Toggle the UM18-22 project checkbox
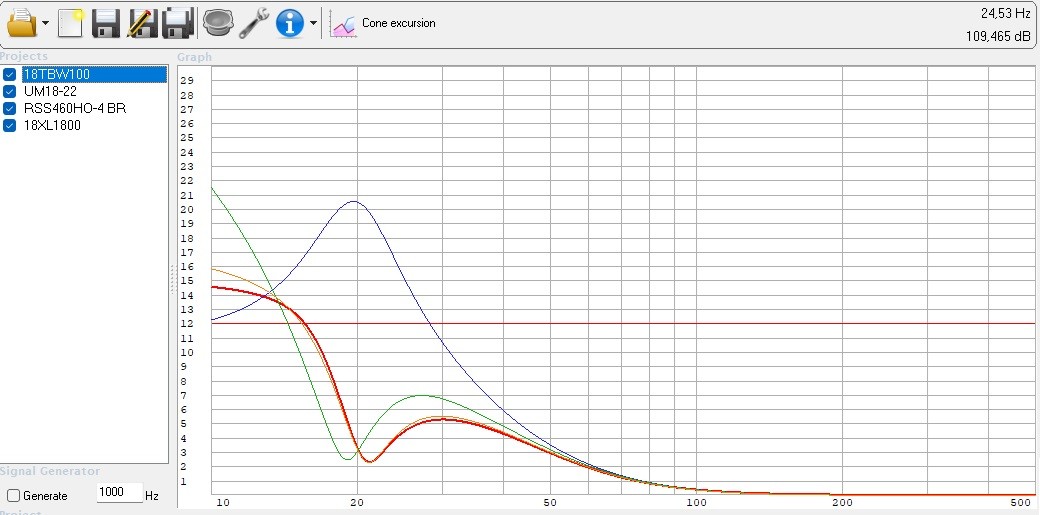Screen dimensions: 1040x515 9,92
